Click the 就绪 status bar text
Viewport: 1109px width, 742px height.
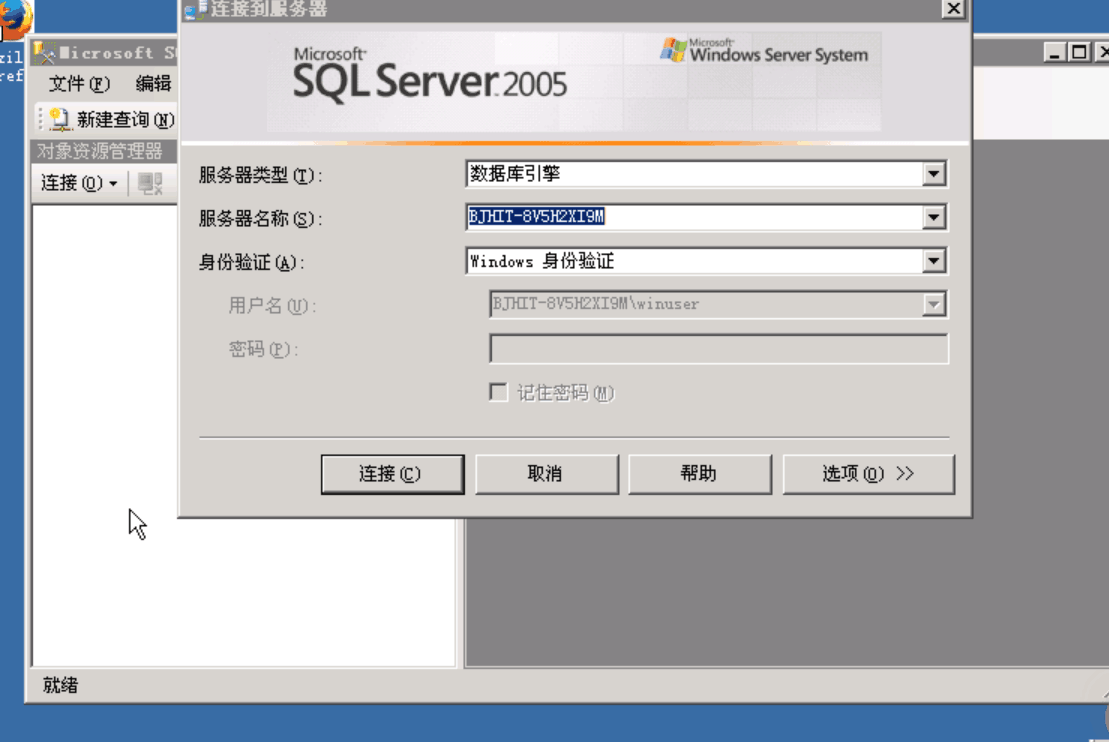61,685
